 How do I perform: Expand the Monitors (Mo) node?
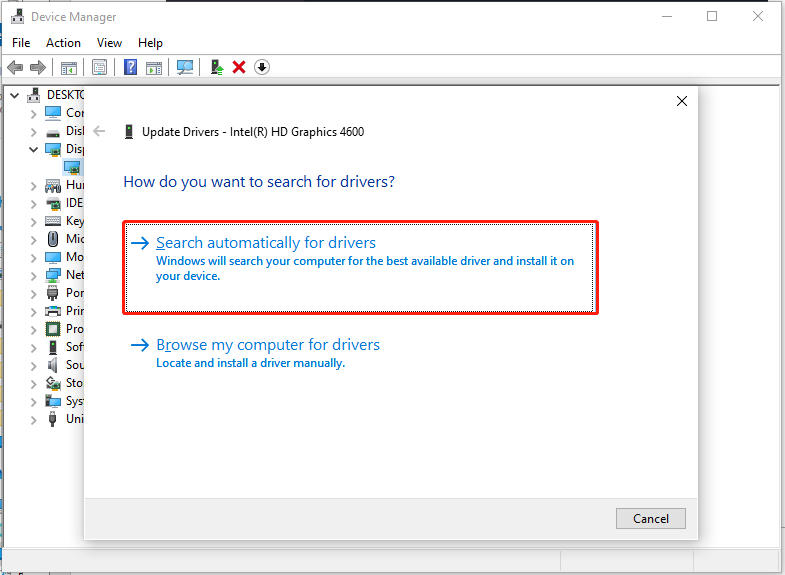point(33,258)
